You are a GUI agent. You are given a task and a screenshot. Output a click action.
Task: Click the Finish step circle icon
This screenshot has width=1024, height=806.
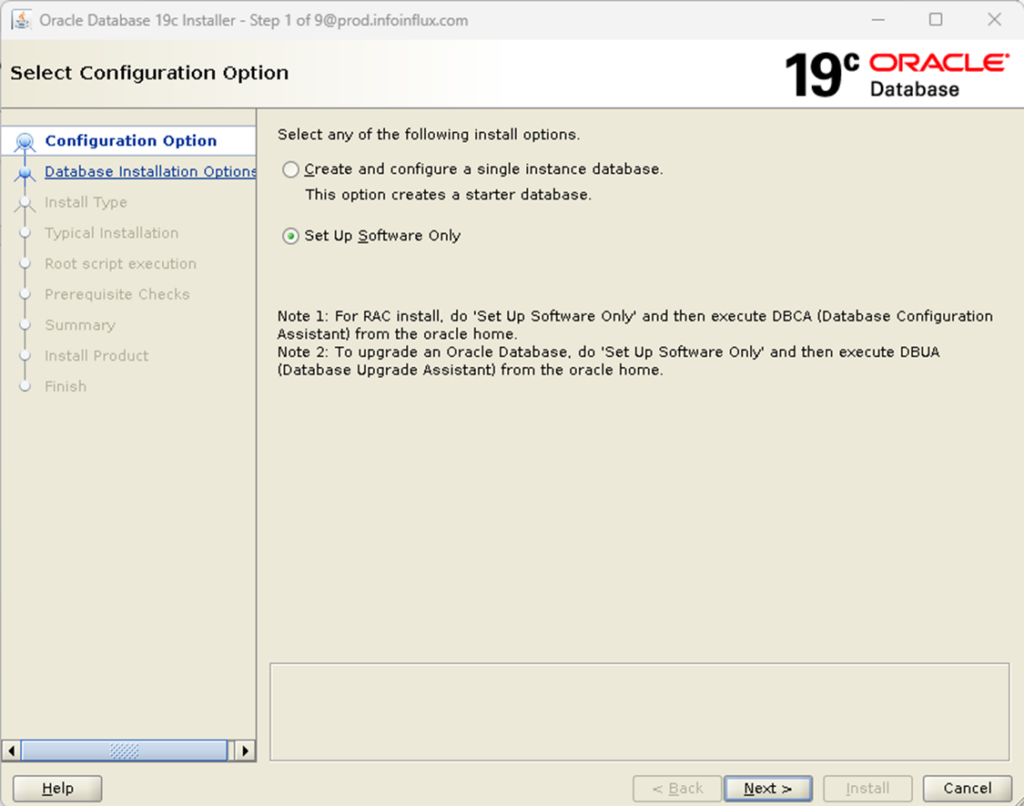25,386
